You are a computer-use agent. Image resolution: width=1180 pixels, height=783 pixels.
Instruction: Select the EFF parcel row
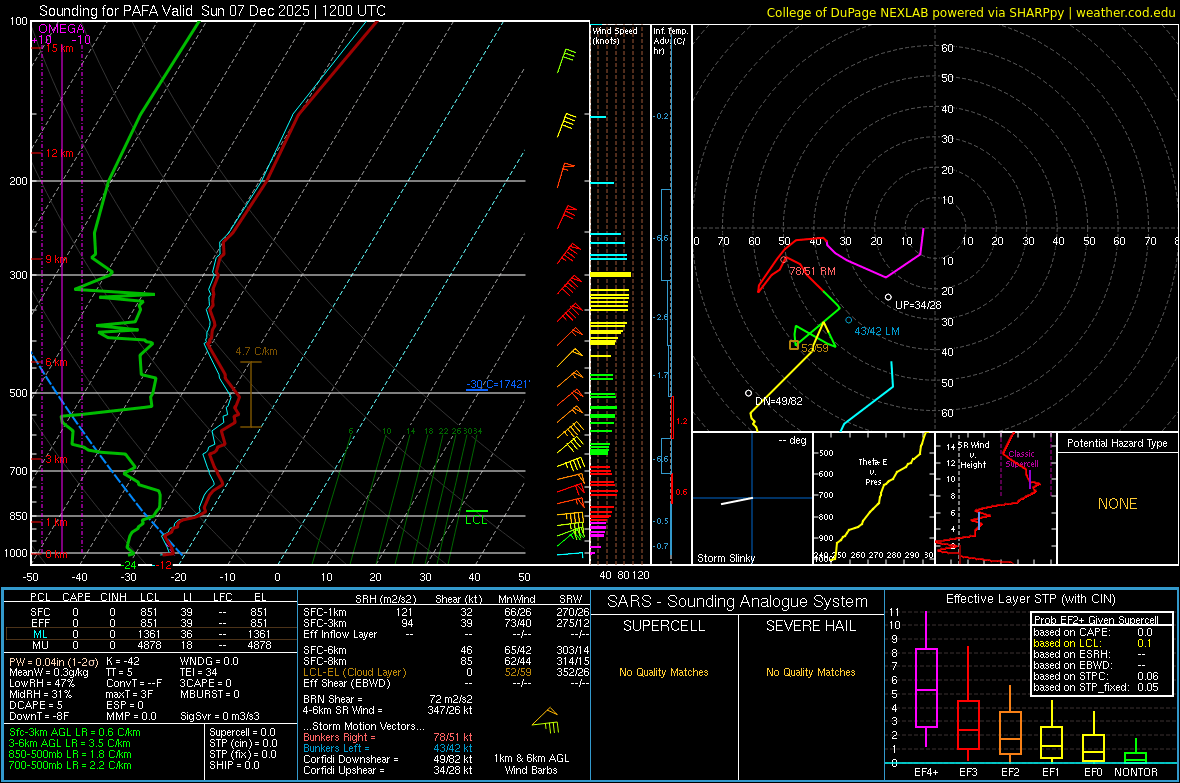tap(150, 623)
